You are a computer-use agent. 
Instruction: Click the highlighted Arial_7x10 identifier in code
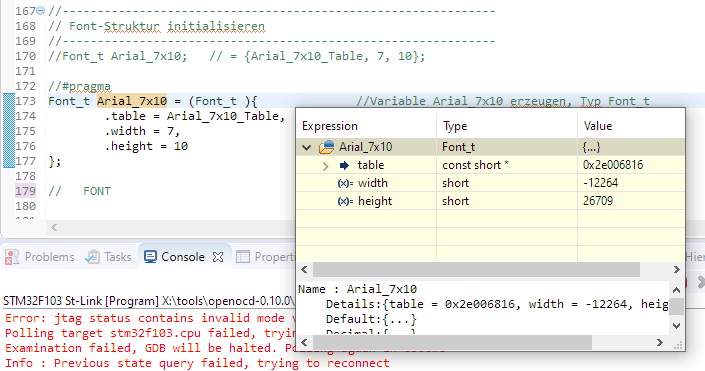click(x=132, y=101)
